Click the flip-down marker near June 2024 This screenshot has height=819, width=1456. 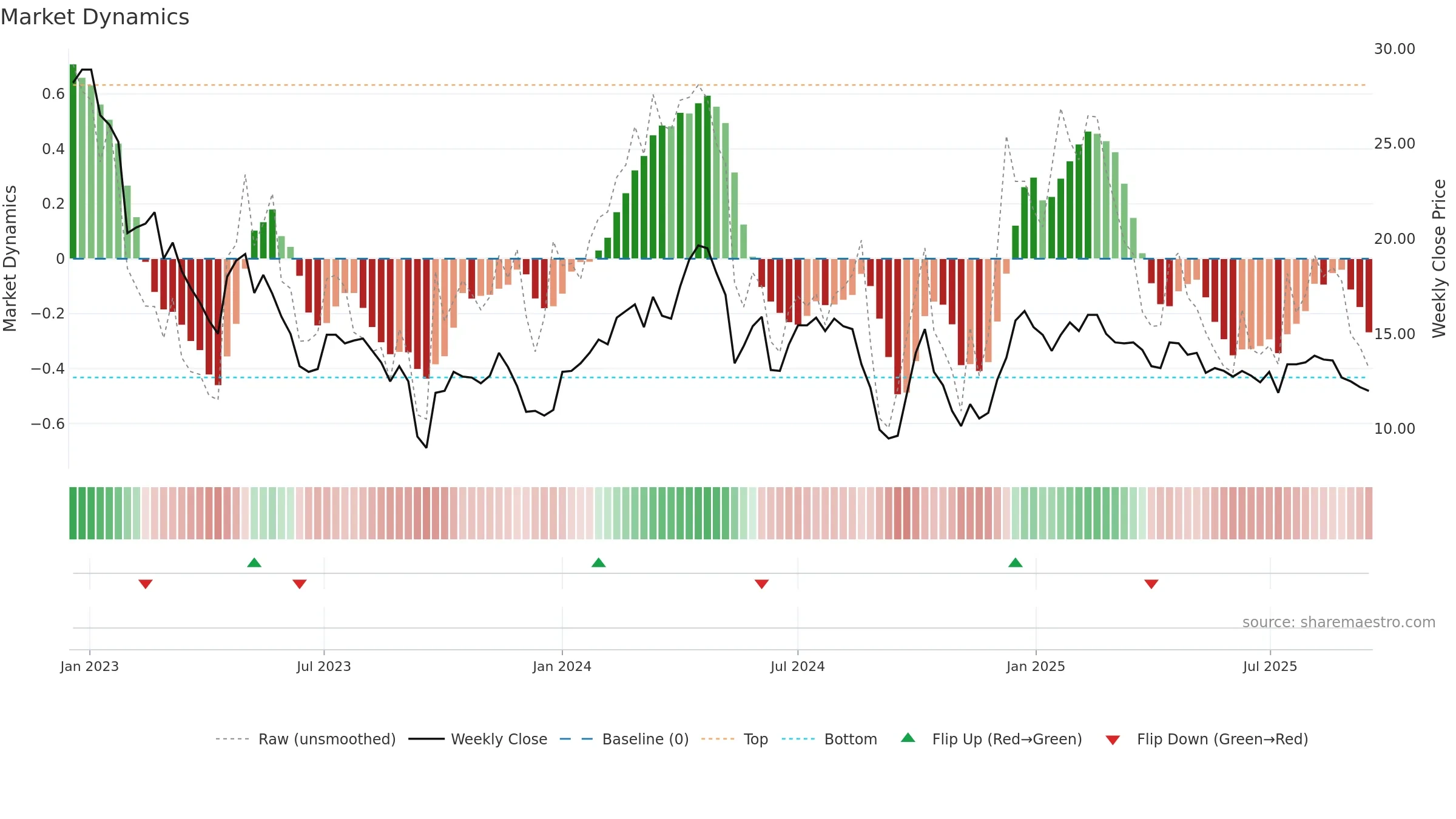(761, 584)
